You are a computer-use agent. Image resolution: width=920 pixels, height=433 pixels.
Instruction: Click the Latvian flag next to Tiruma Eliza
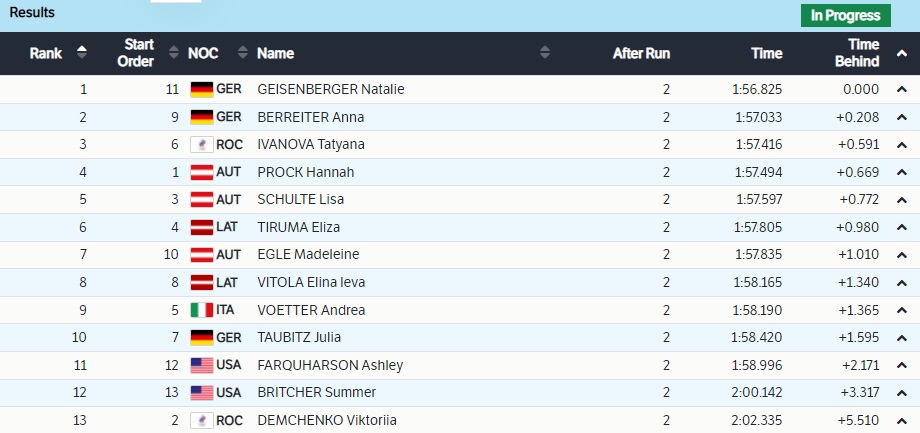coord(202,227)
